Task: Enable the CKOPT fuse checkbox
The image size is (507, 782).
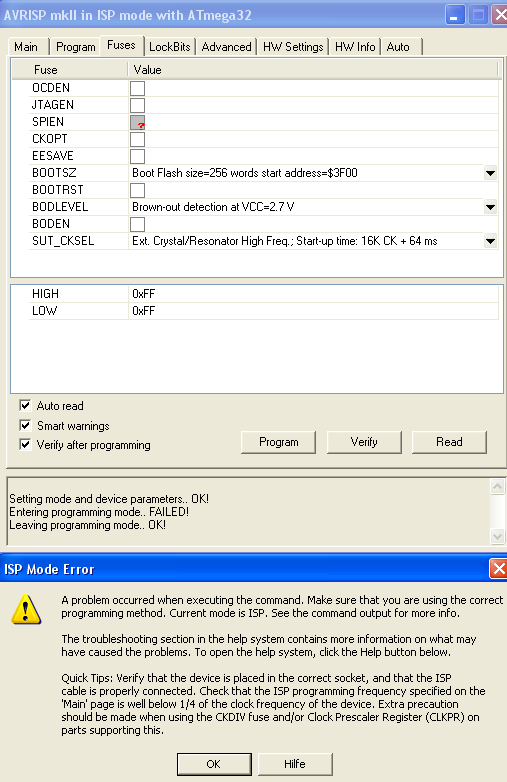Action: (x=138, y=139)
